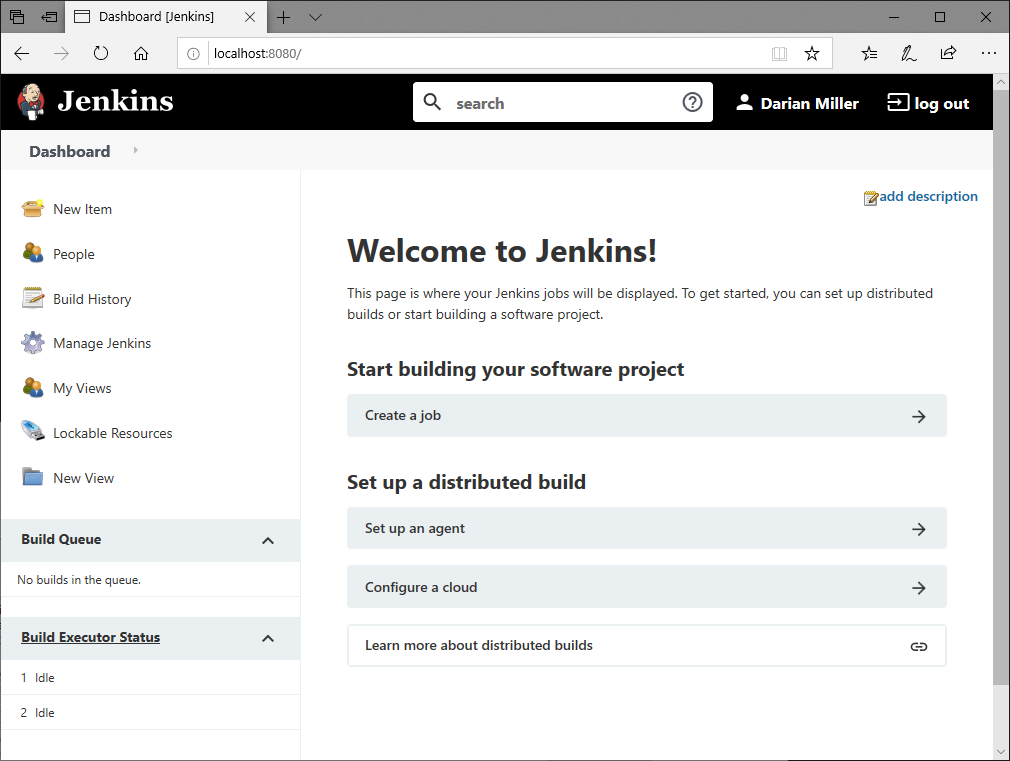Click the Jenkins logo in the header
Image resolution: width=1010 pixels, height=761 pixels.
93,101
